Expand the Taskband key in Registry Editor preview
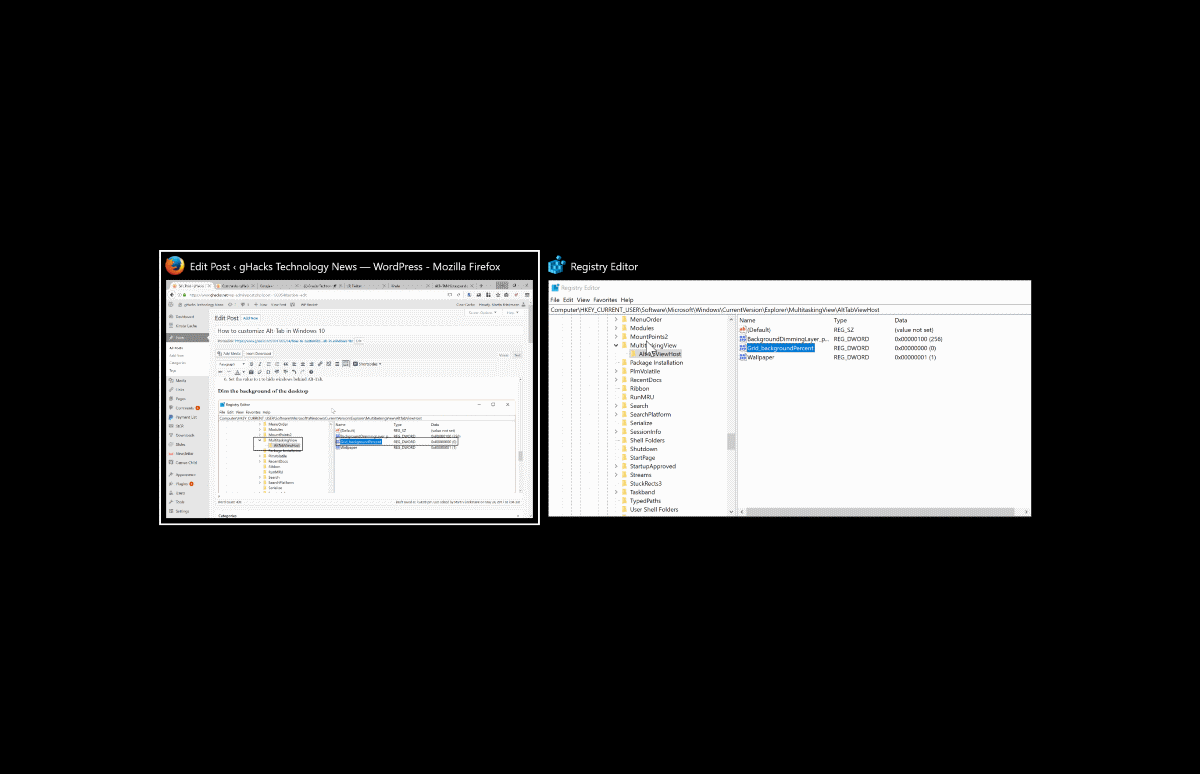Screen dimensions: 1200x774 pyautogui.click(x=616, y=492)
